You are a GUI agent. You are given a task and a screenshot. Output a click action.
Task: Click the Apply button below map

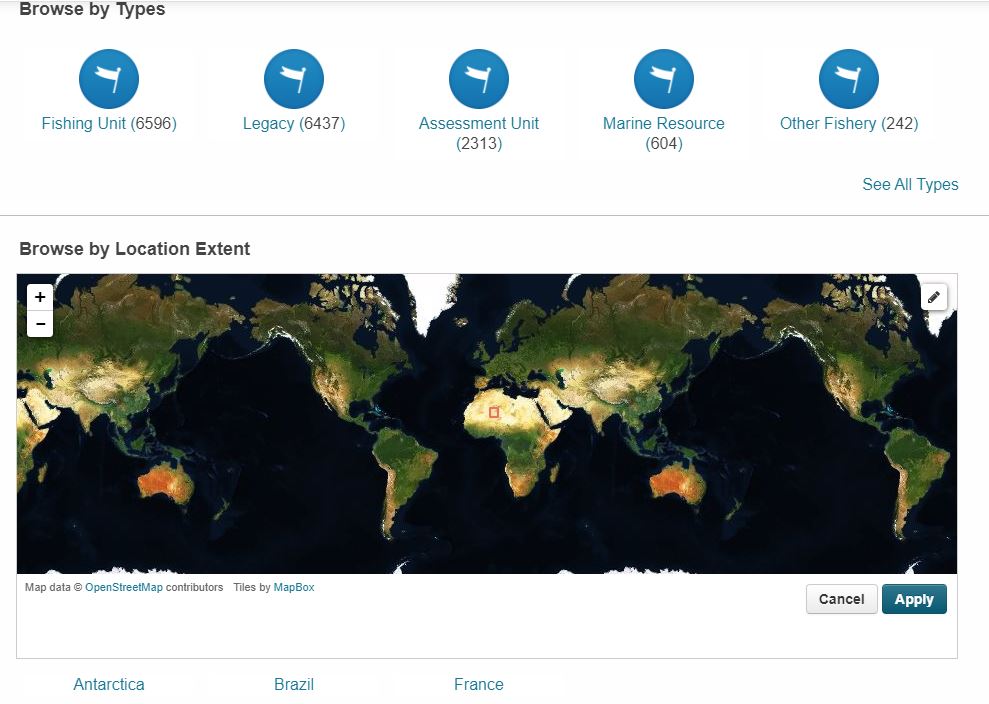coord(914,599)
